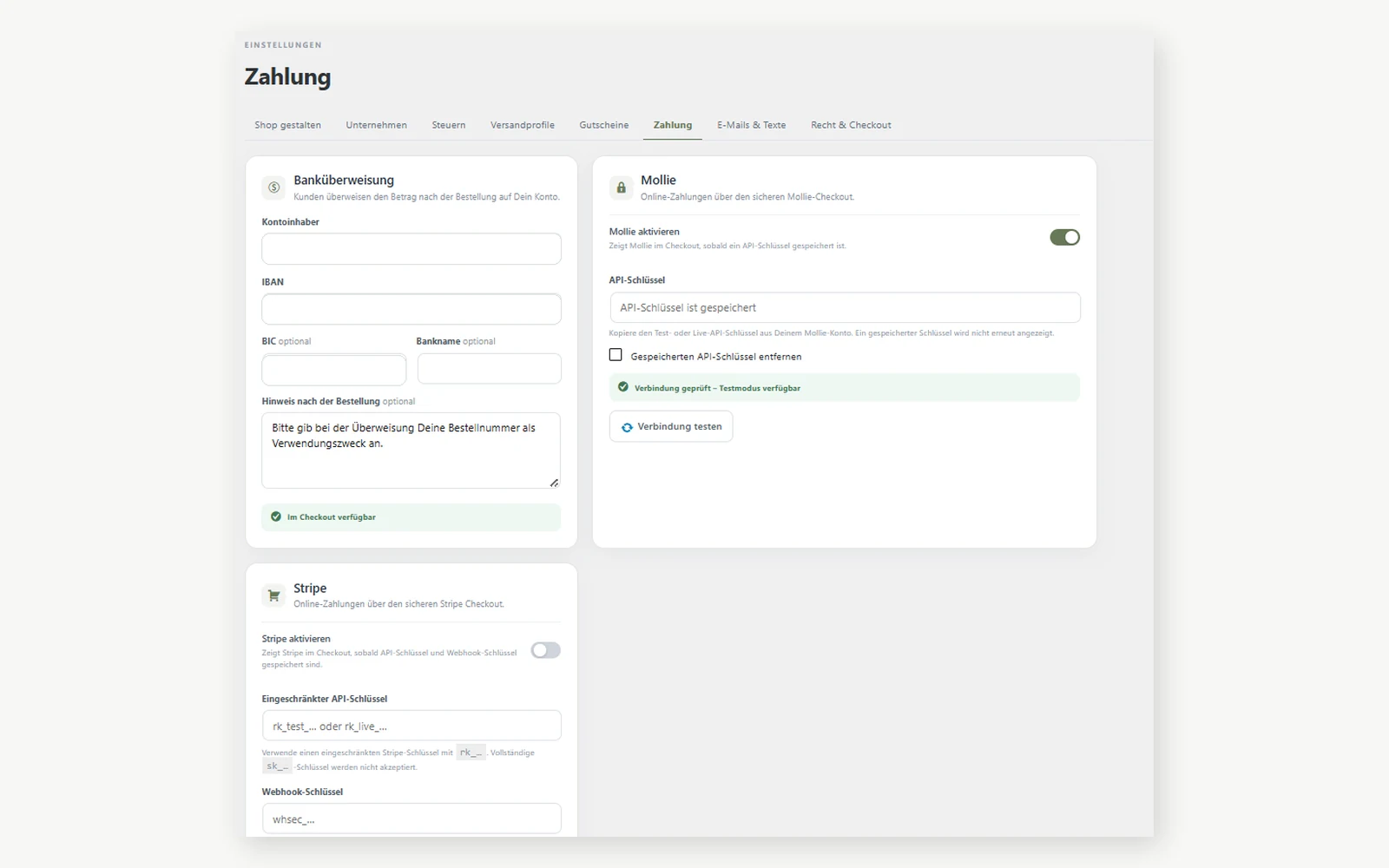
Task: Turn off the Mollie aktivieren switch
Action: [1064, 237]
